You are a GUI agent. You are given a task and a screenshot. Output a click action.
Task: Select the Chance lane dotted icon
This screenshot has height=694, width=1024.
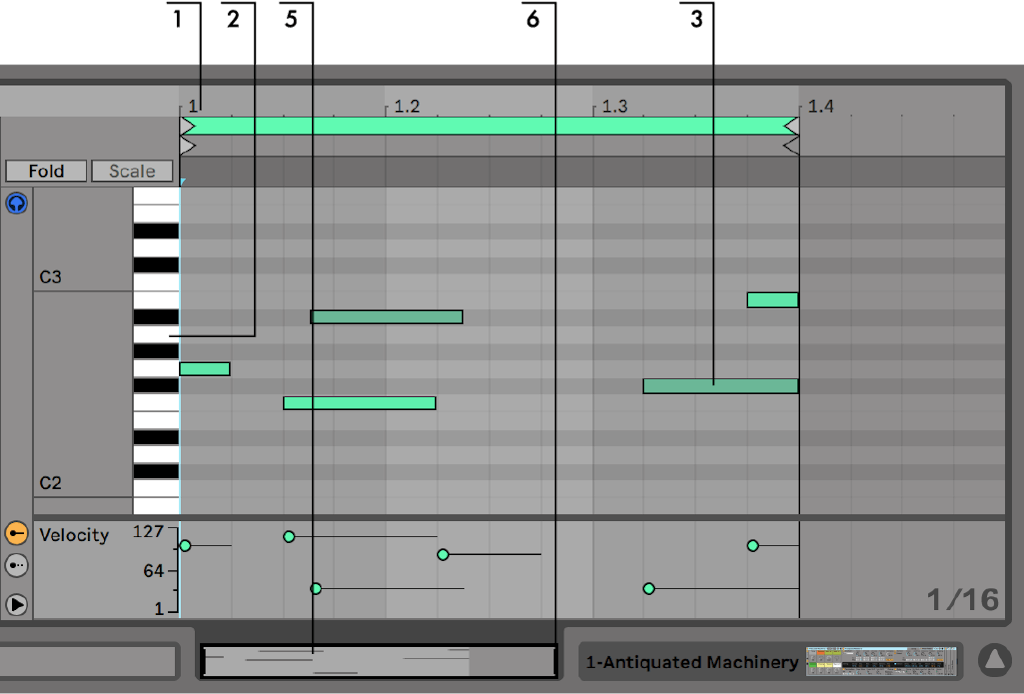[x=16, y=565]
